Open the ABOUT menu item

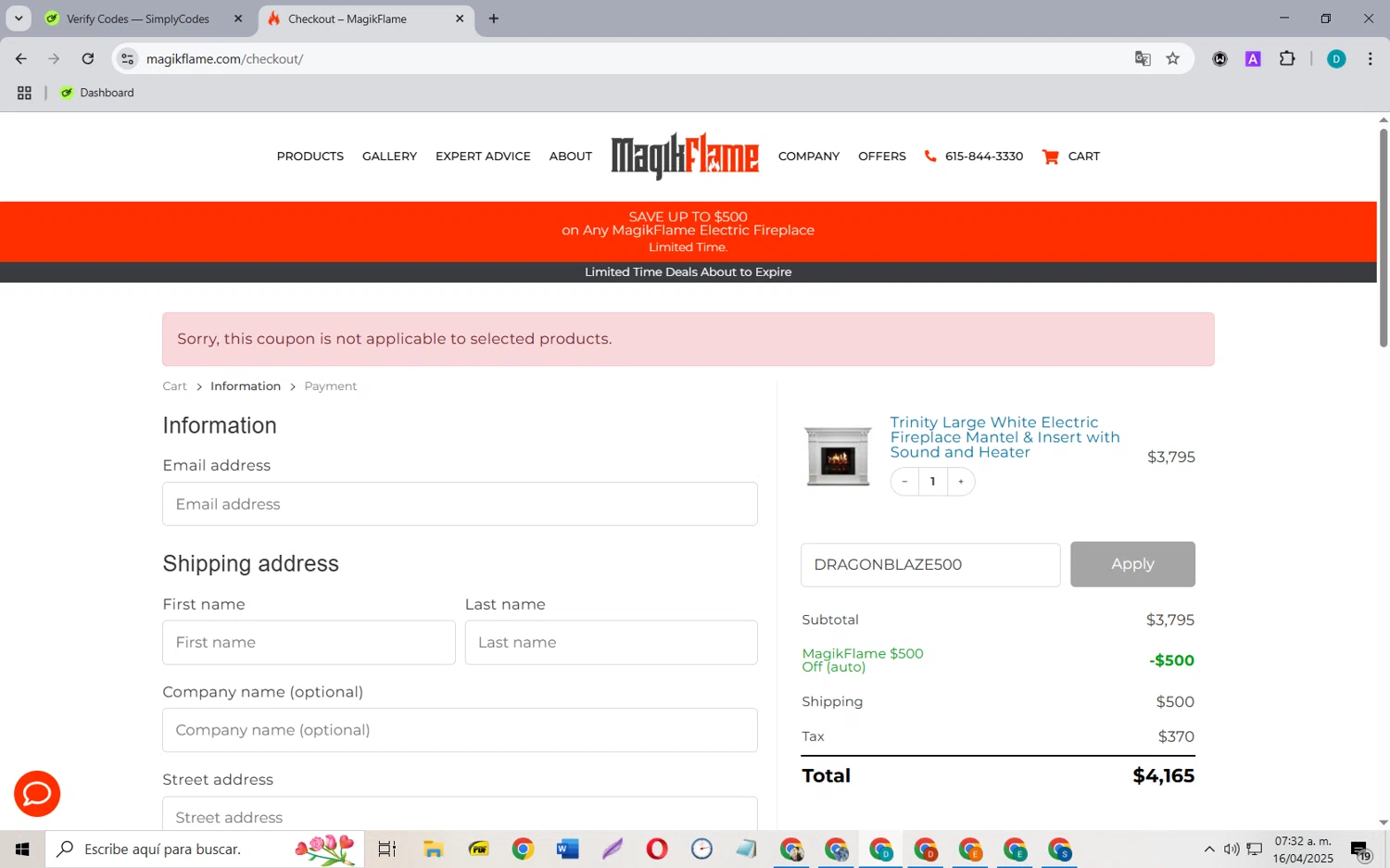click(571, 156)
